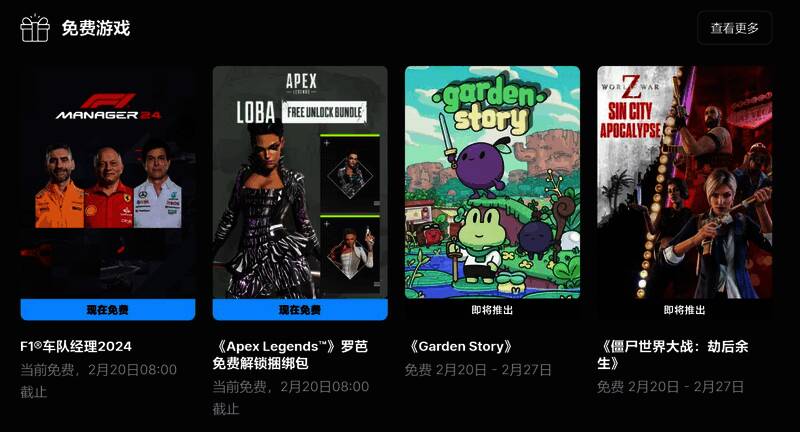Open the F1®车队经理2024 title link

76,346
